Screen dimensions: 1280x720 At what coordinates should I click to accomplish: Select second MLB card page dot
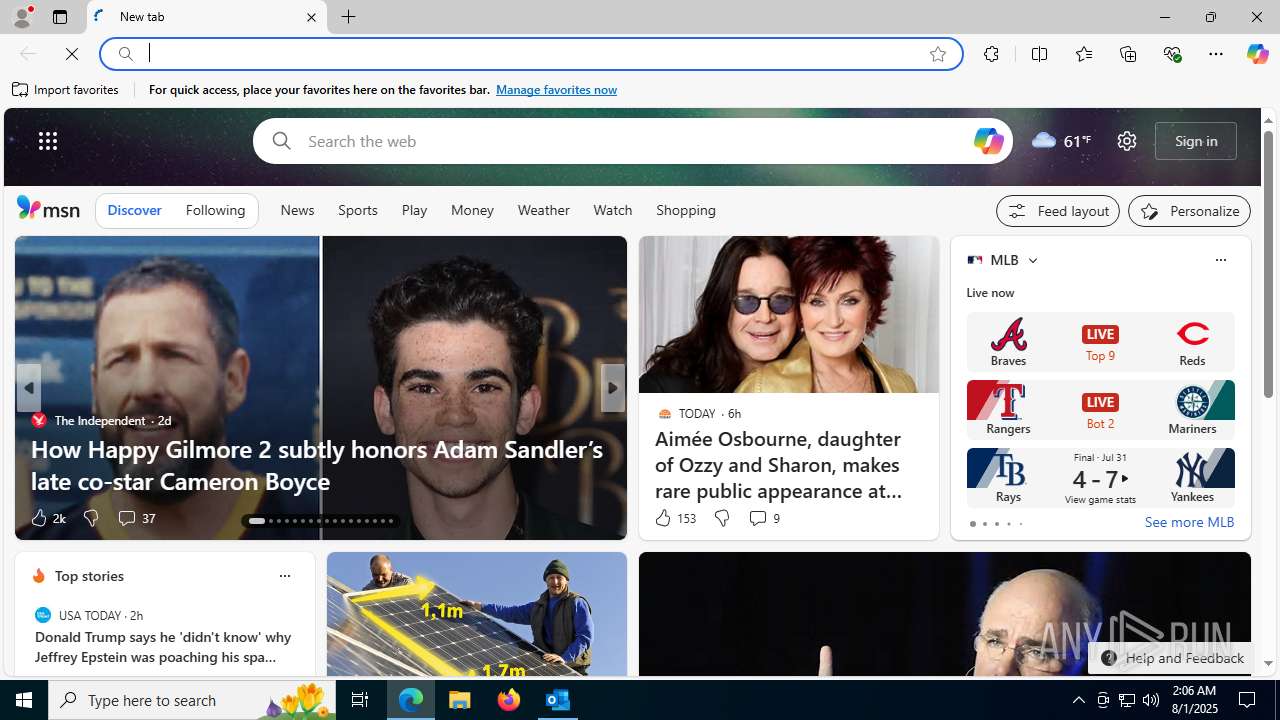pos(984,524)
